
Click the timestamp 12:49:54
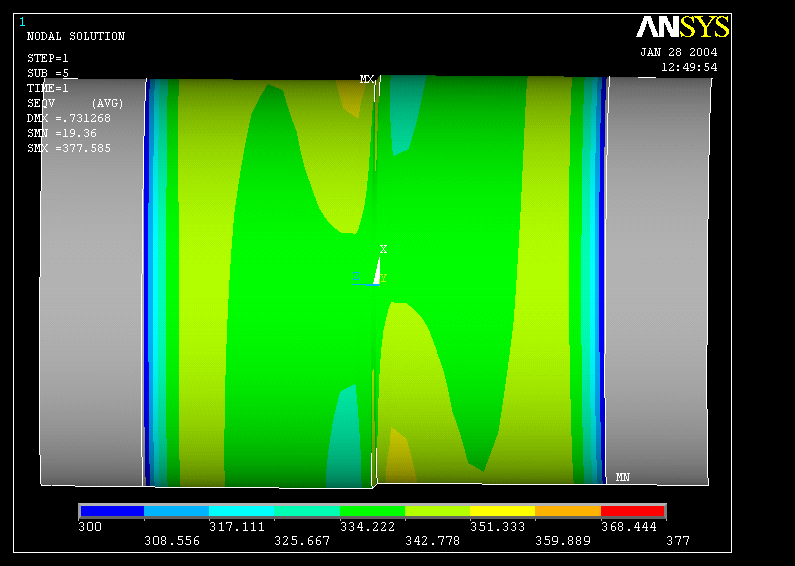[x=689, y=67]
